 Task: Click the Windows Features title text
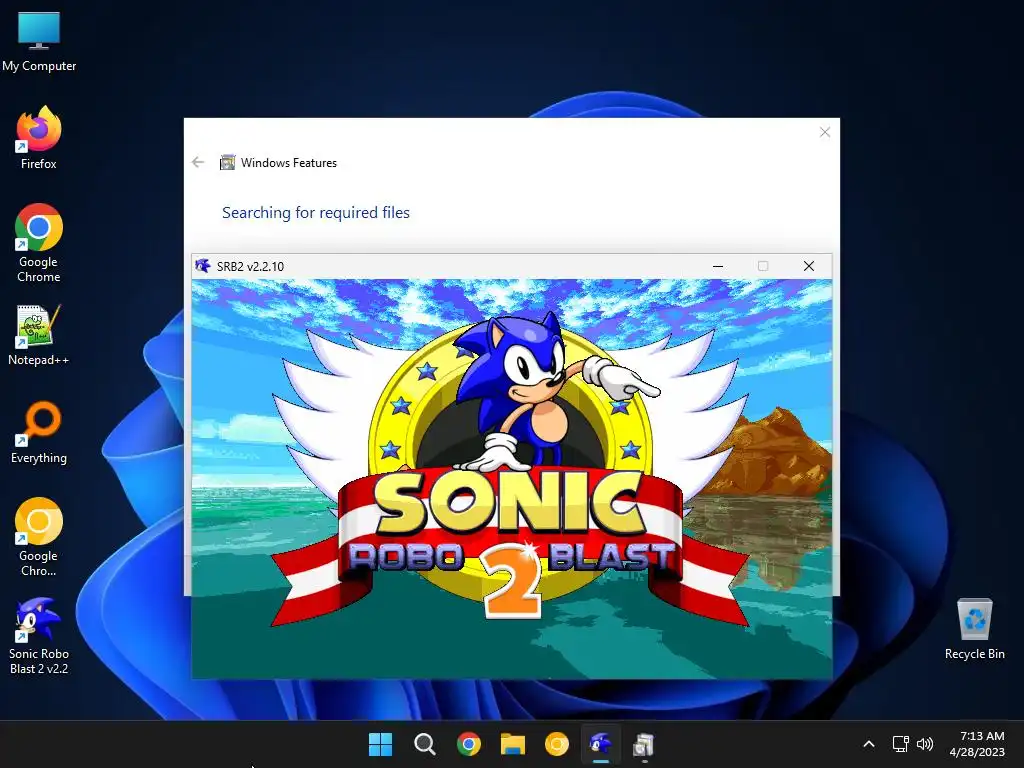coord(289,163)
